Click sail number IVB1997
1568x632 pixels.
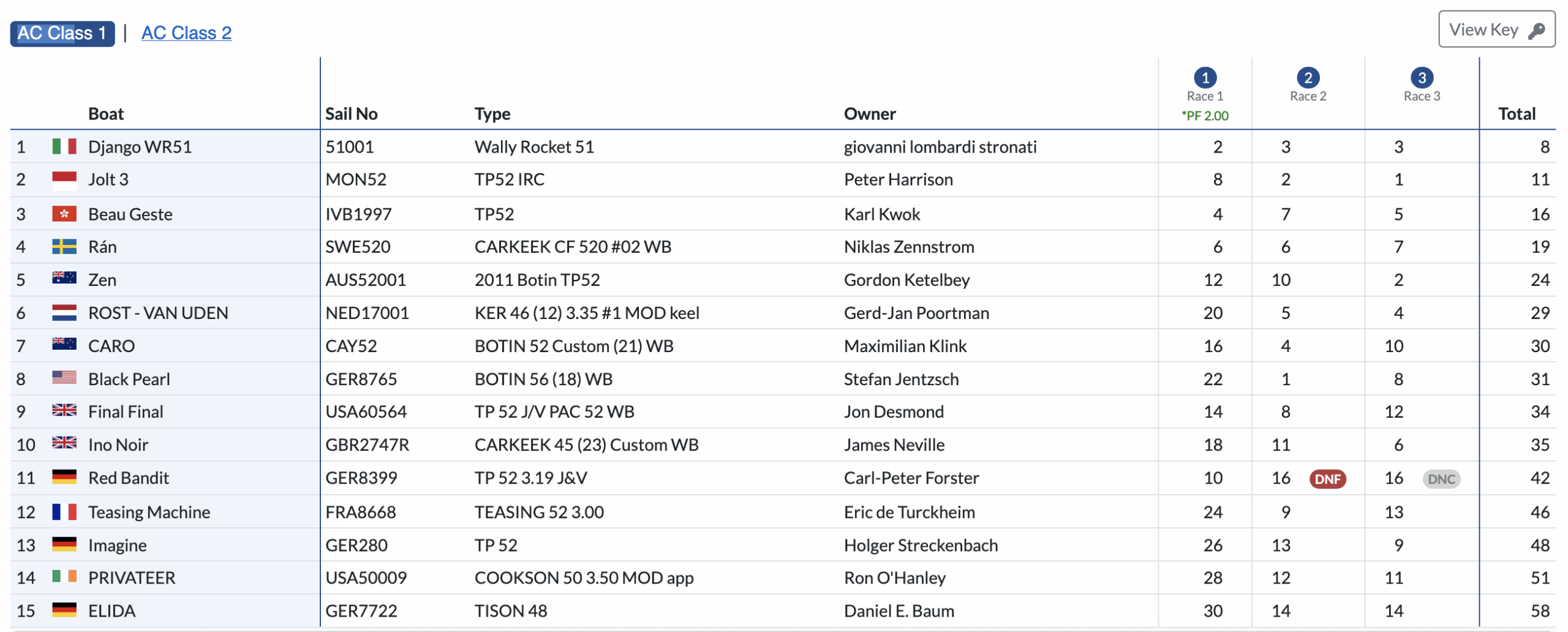pyautogui.click(x=358, y=214)
